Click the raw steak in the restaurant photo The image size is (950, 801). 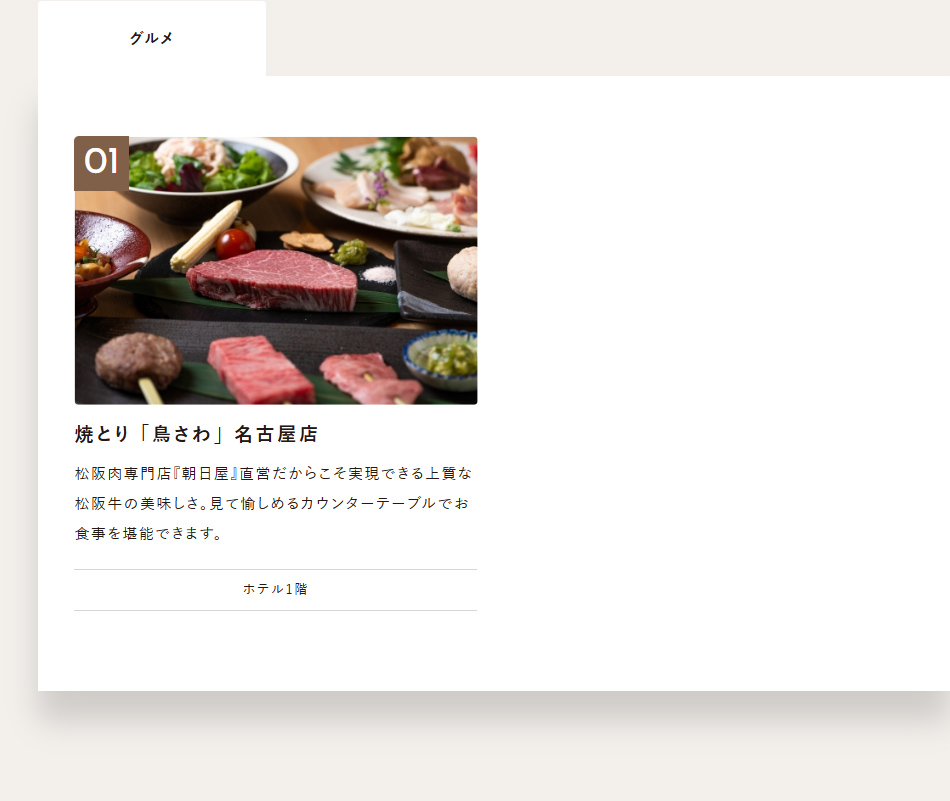[273, 279]
